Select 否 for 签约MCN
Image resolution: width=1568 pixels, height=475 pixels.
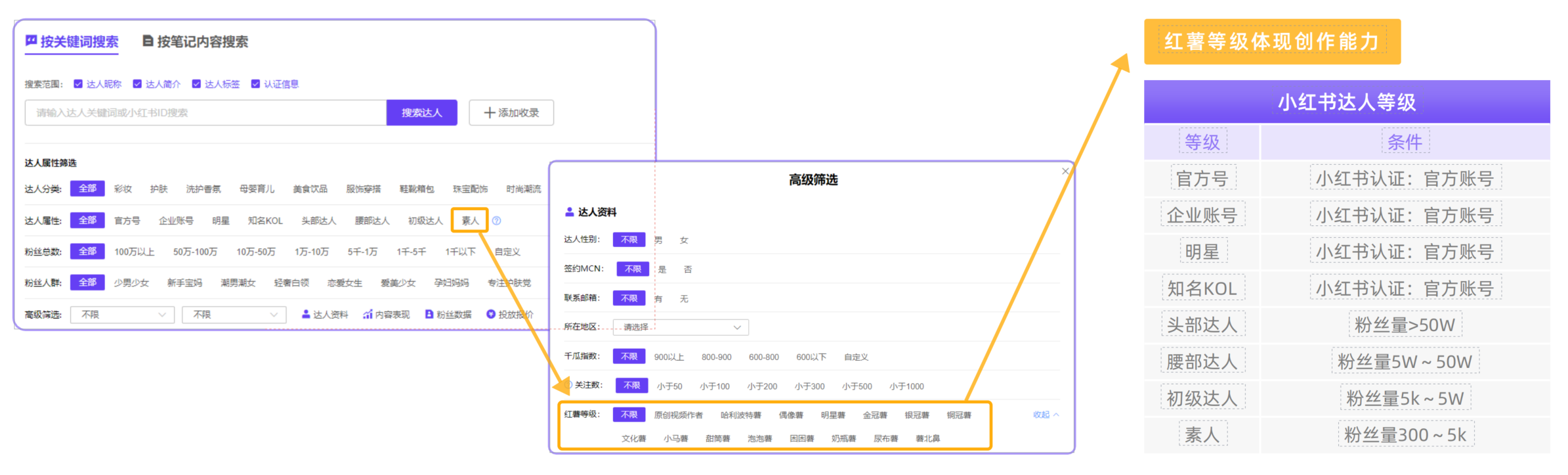point(688,269)
